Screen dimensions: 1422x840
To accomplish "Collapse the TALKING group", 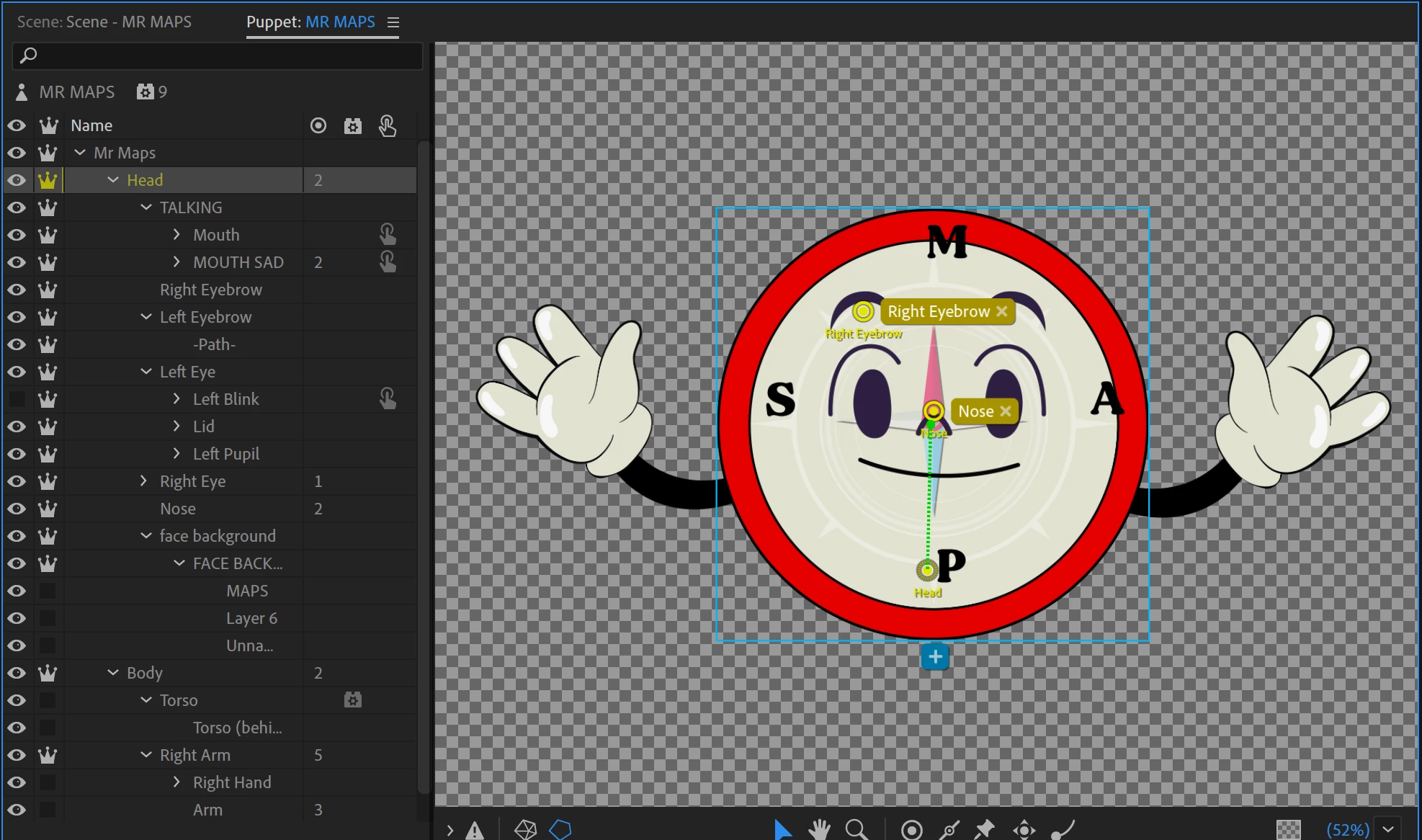I will tap(146, 207).
